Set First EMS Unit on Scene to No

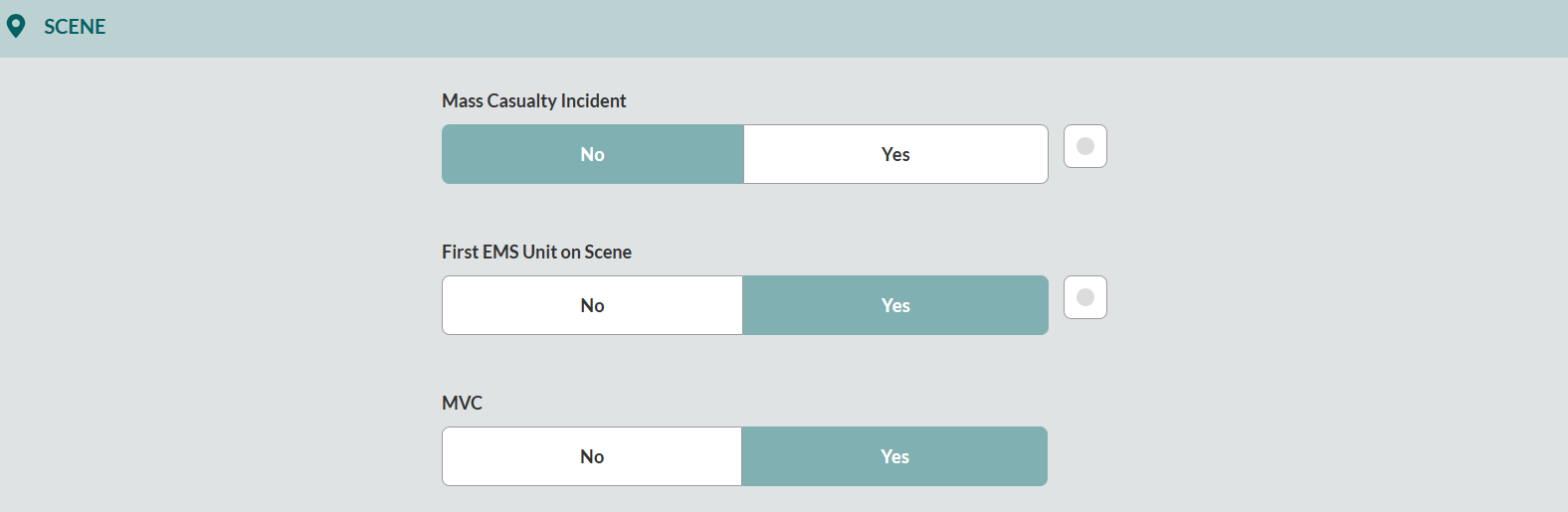pos(593,305)
